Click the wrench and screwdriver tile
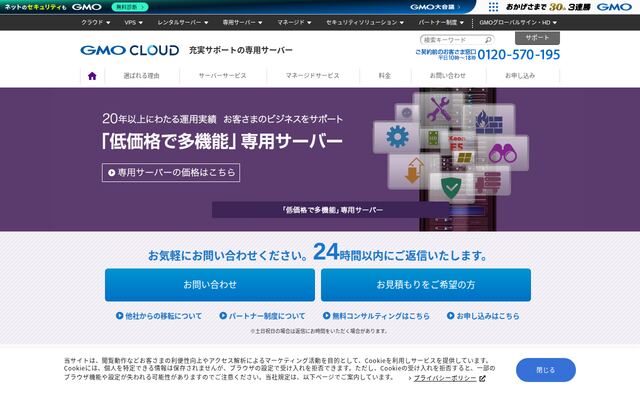640x400 pixels. click(438, 109)
